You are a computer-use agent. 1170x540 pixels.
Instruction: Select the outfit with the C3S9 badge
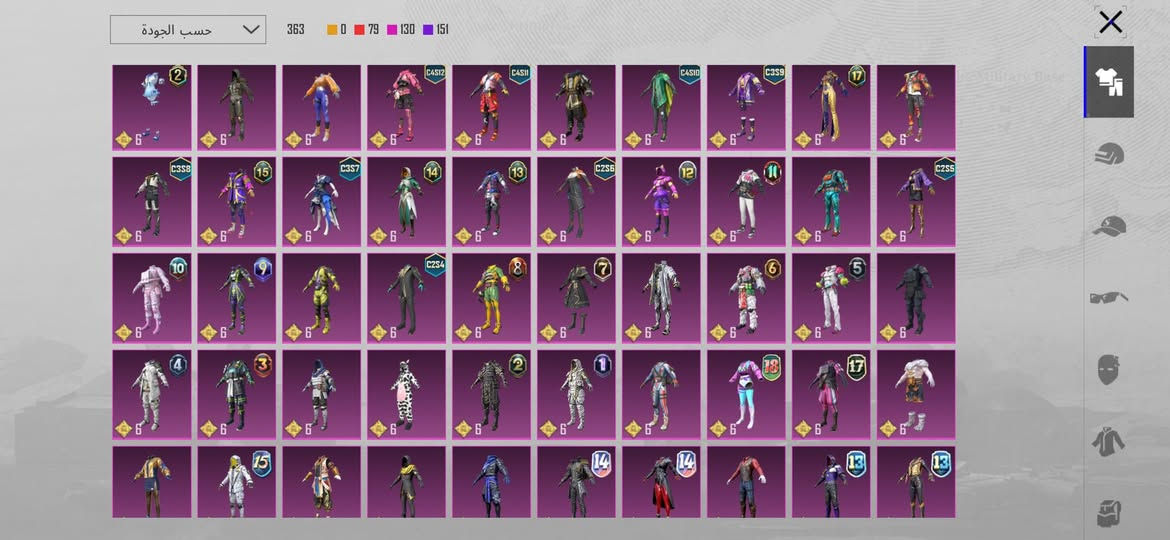(746, 108)
